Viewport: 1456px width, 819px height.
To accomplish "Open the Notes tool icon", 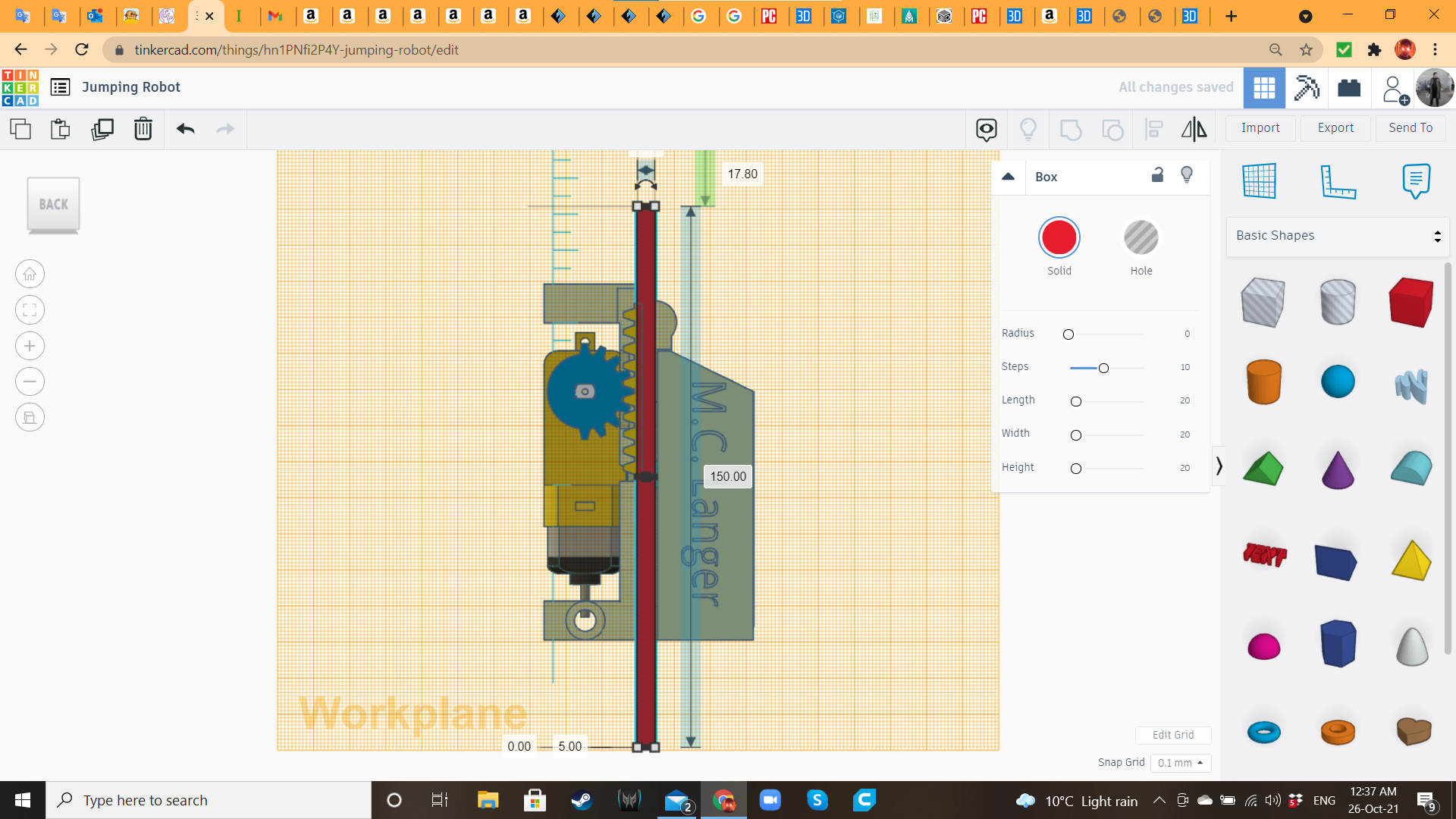I will click(1416, 181).
